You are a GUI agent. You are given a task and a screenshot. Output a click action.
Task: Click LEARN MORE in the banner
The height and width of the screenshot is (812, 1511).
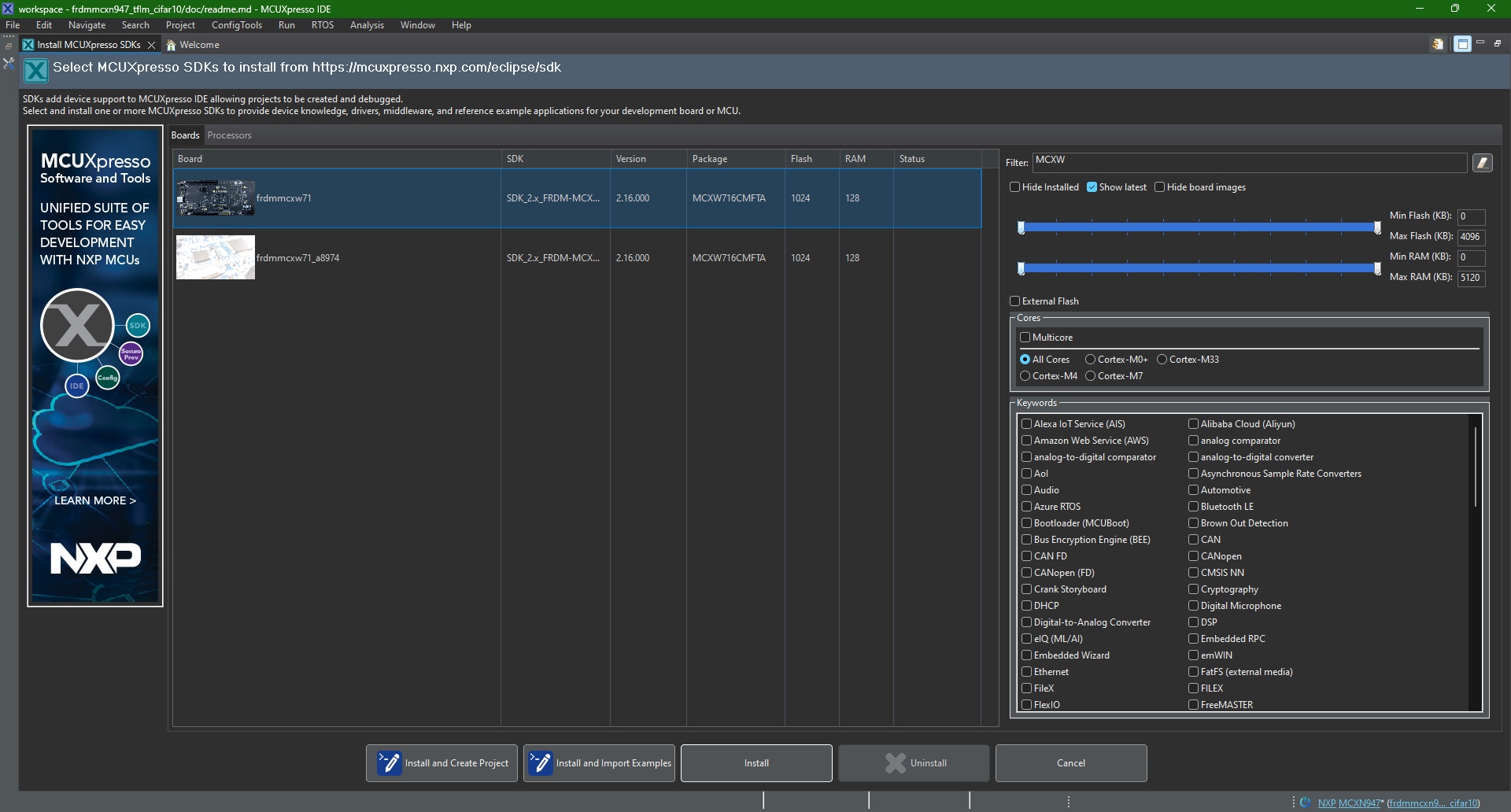click(x=95, y=500)
